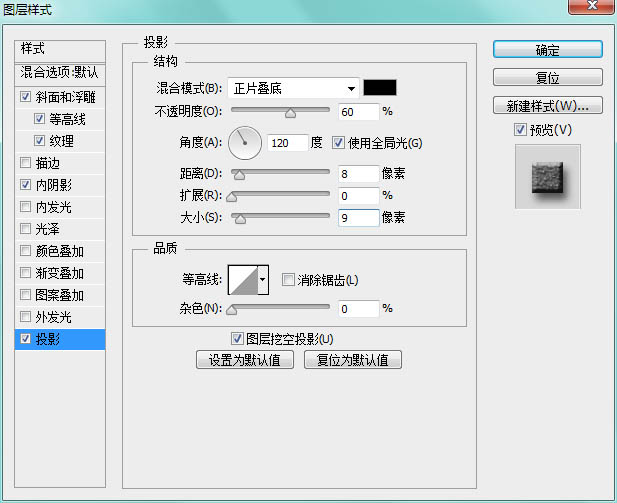Toggle 图层挖空投影 checkbox
Viewport: 617px width, 503px height.
coord(237,338)
